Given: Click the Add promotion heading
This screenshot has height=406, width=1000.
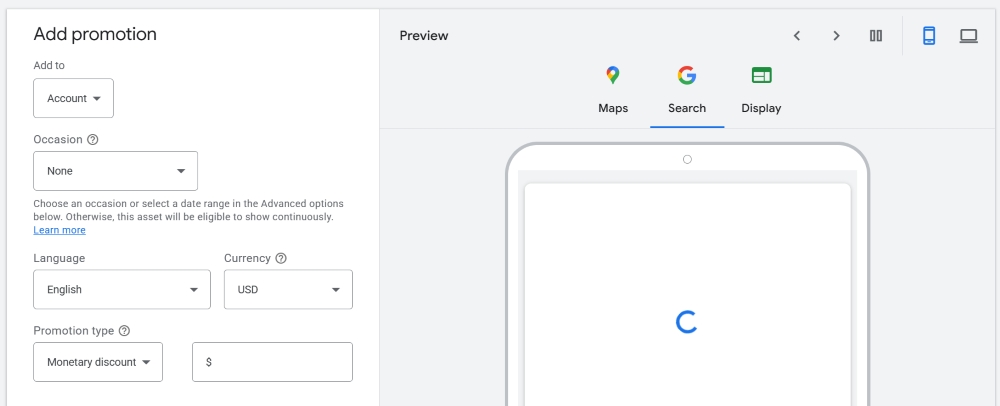Looking at the screenshot, I should (x=95, y=34).
